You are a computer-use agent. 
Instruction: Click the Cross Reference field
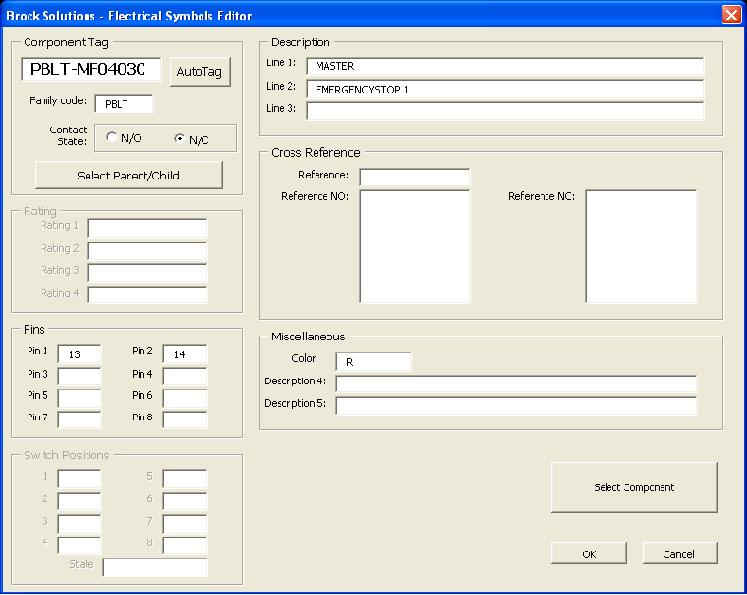pos(414,177)
